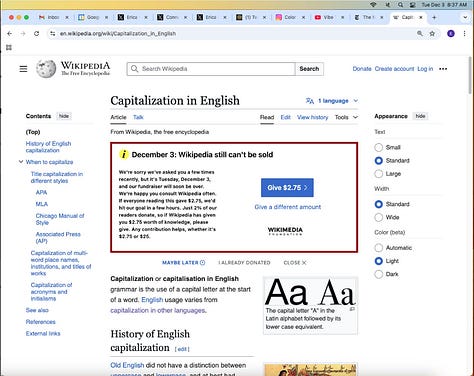Select Automatic color mode
The image size is (474, 376).
[378, 248]
